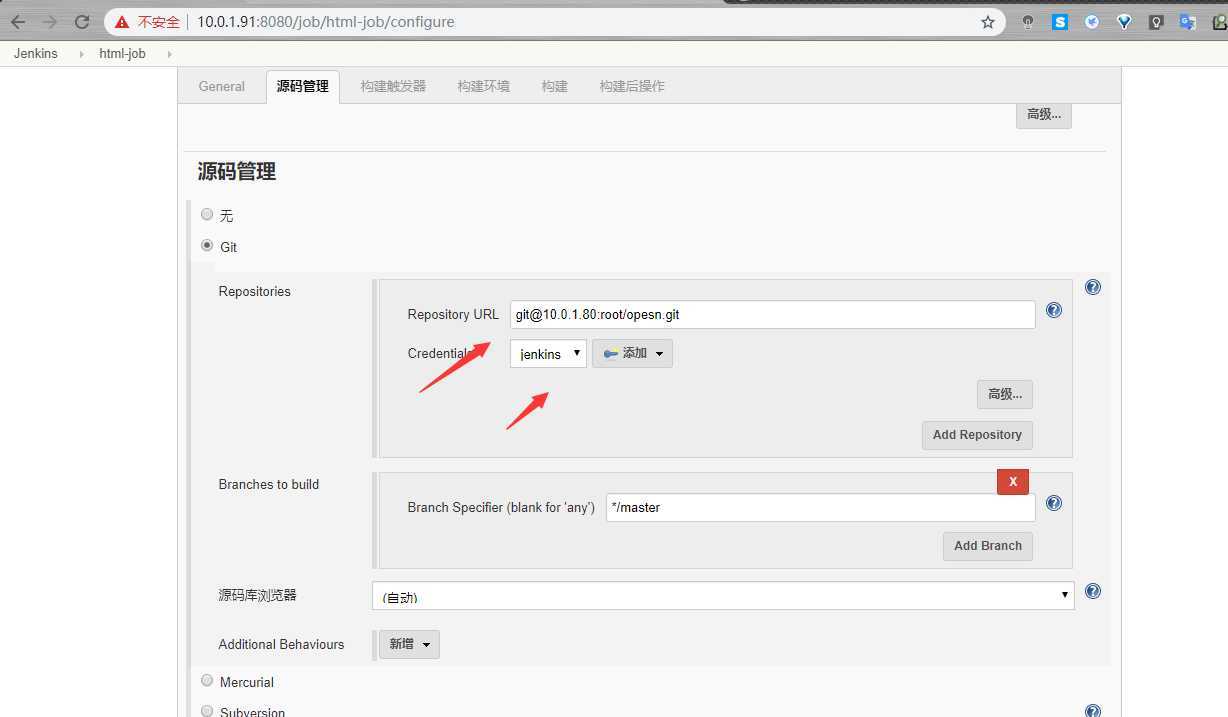Screen dimensions: 1228x717
Task: Switch to the 源码管理 tab
Action: pos(303,86)
